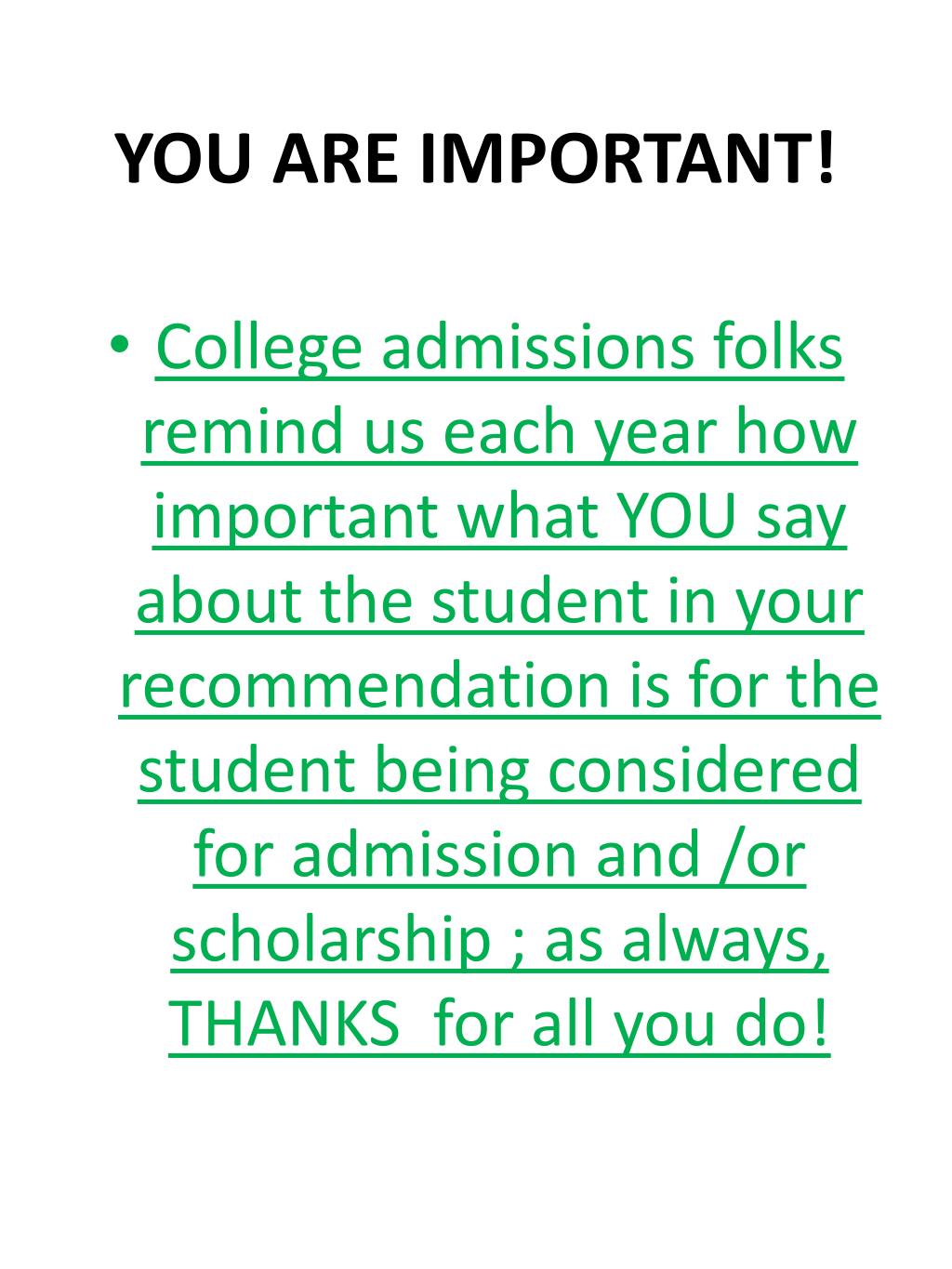Click the "THANKS for all you do!" line
Image resolution: width=952 pixels, height=1269 pixels.
pos(499,1025)
